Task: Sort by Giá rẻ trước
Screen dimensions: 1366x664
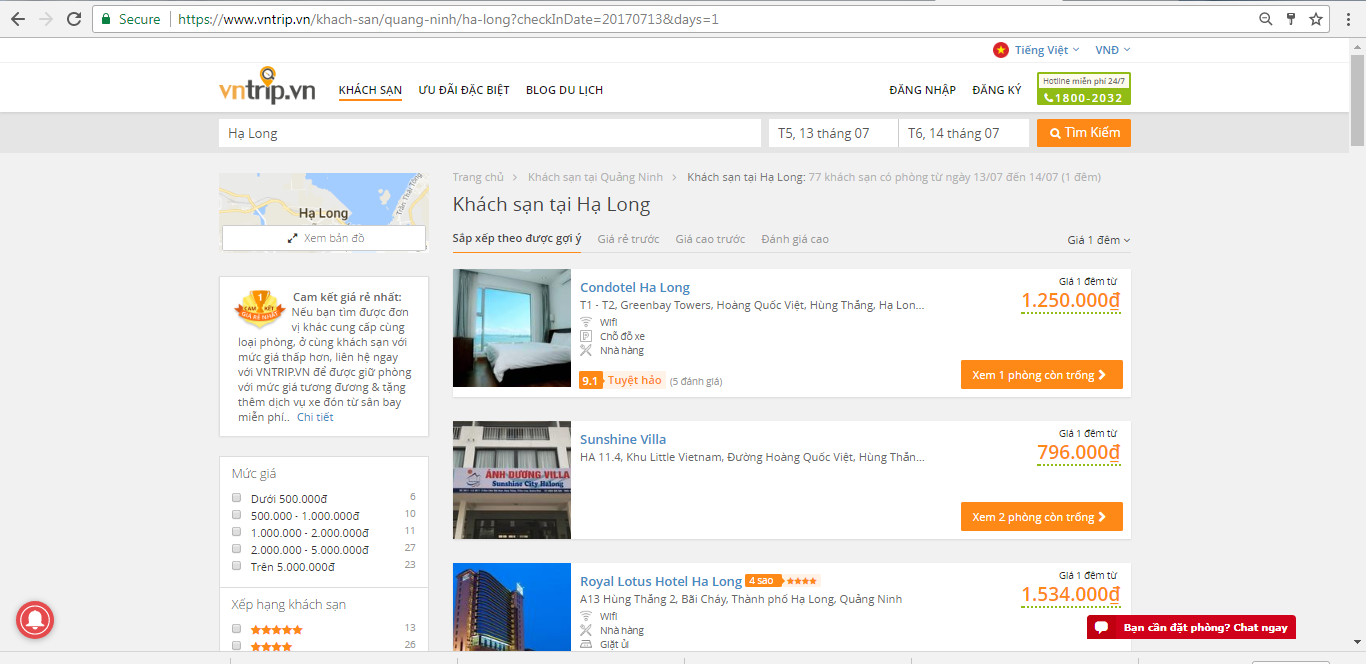Action: click(628, 239)
